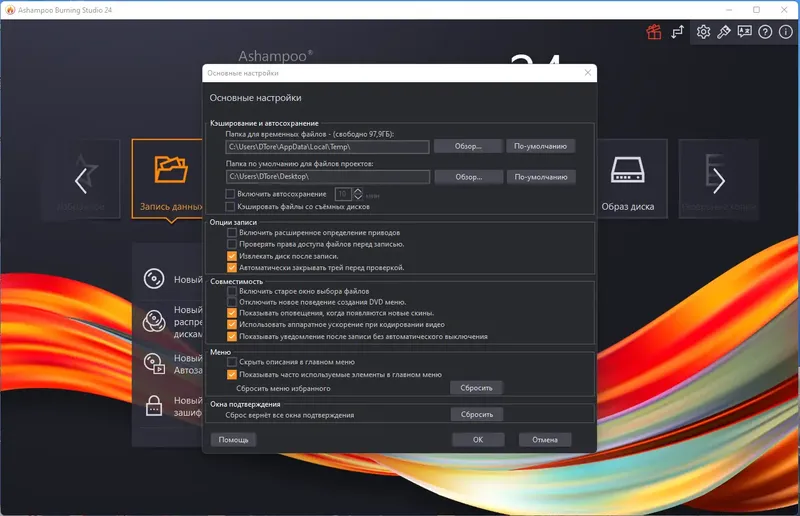This screenshot has width=800, height=516.
Task: Enable Включить старое окно выбора файлов
Action: coord(232,291)
